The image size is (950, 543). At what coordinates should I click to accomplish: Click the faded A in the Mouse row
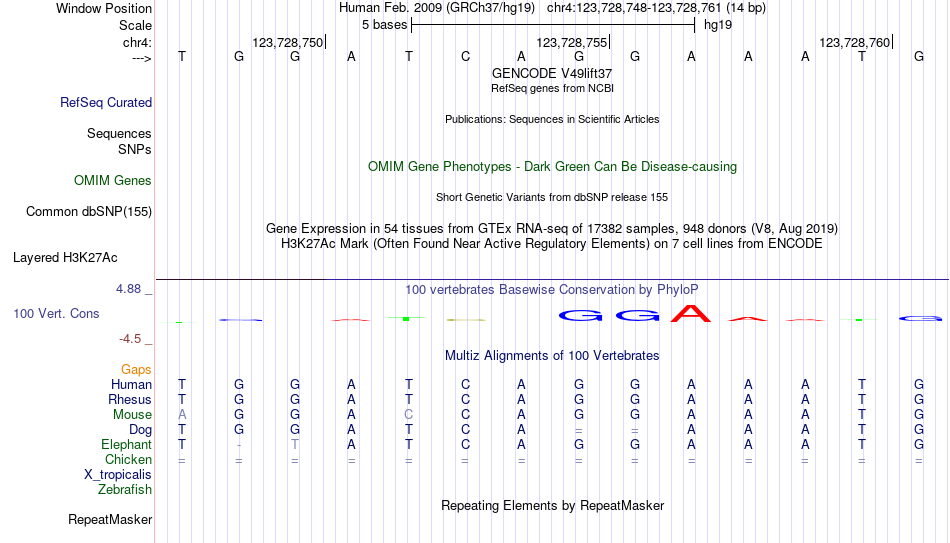(x=182, y=415)
